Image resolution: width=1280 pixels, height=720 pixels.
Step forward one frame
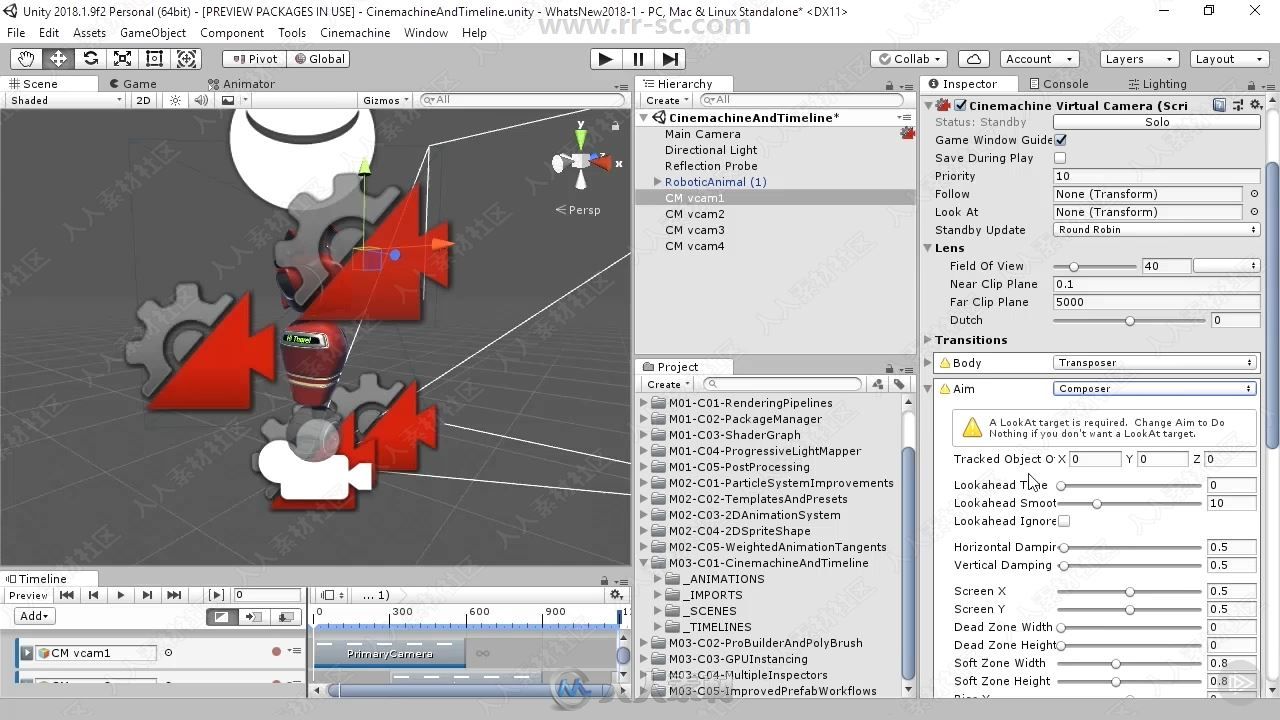click(x=671, y=59)
